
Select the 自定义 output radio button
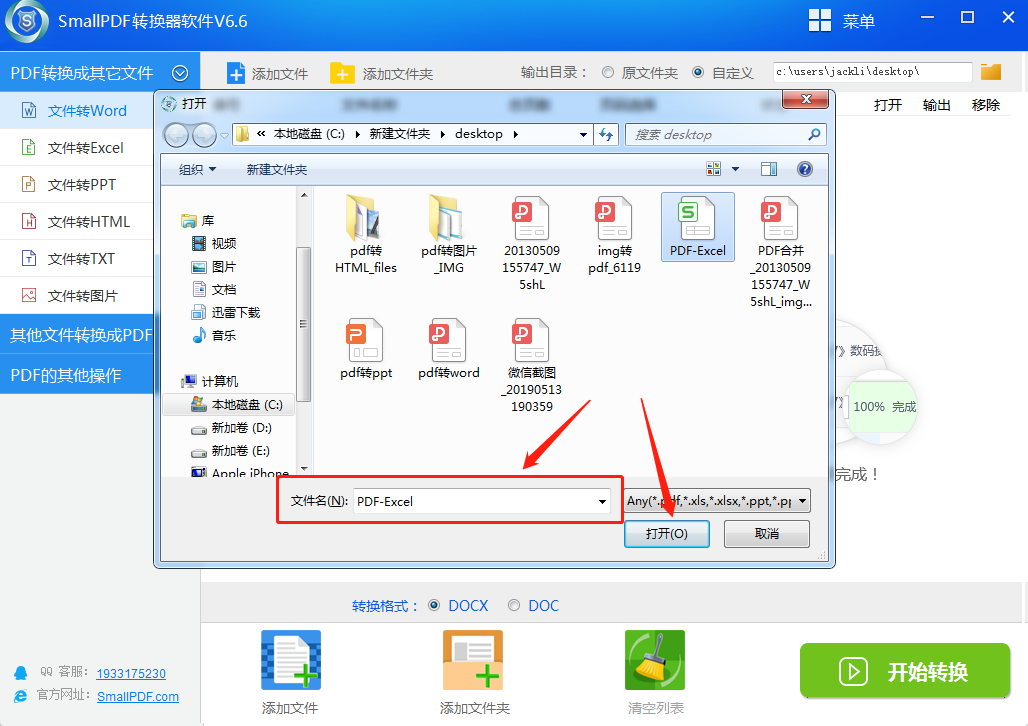(698, 73)
